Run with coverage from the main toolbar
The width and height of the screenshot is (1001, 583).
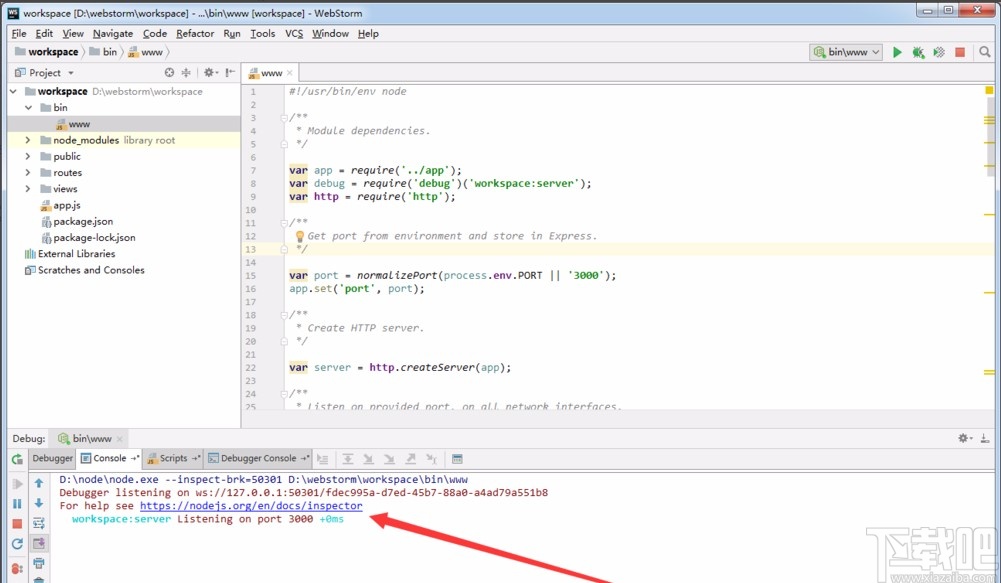tap(939, 52)
